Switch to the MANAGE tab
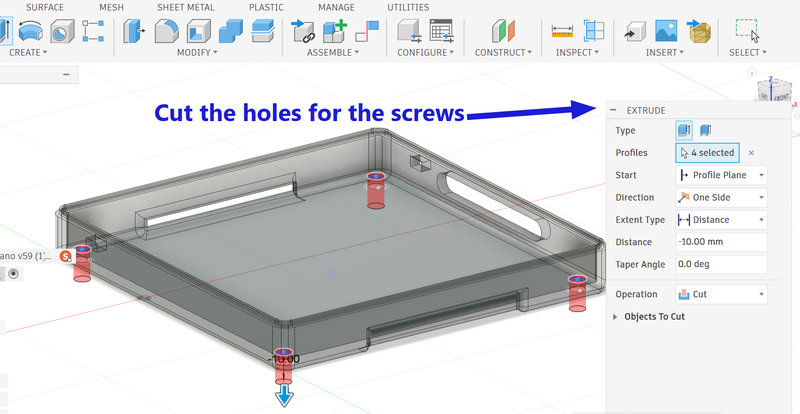The width and height of the screenshot is (800, 414). click(336, 7)
